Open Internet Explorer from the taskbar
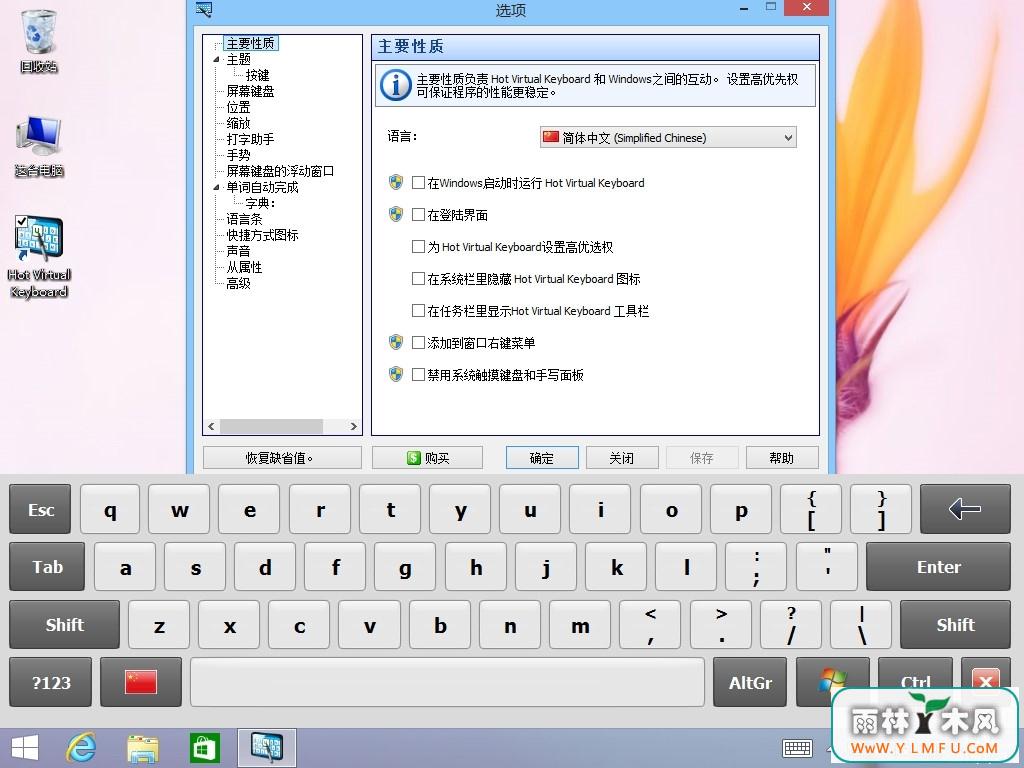Screen dimensions: 1024x768 82,747
